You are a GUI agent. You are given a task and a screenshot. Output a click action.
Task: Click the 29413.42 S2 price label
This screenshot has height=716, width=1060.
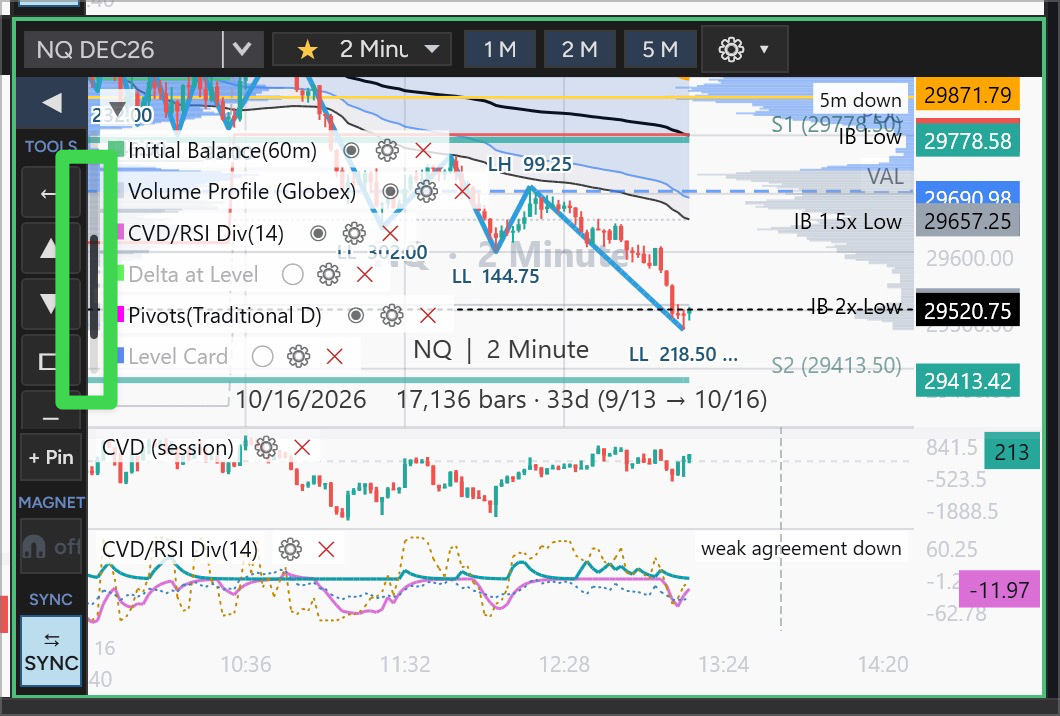pyautogui.click(x=967, y=381)
